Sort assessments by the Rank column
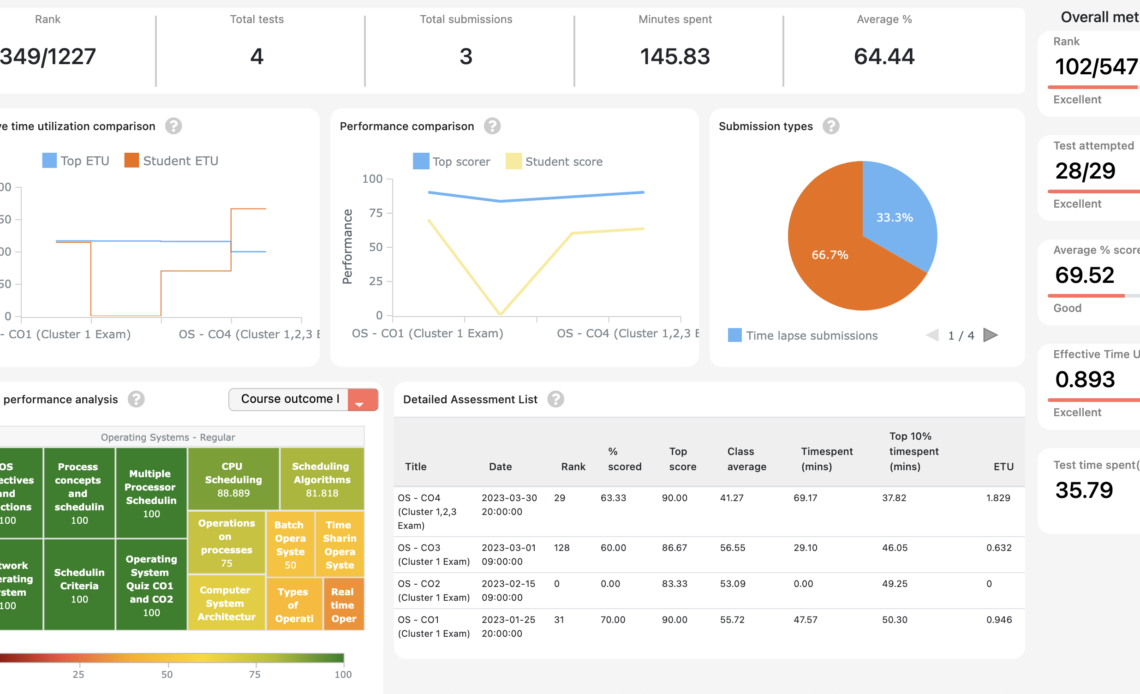The width and height of the screenshot is (1140, 694). coord(573,466)
